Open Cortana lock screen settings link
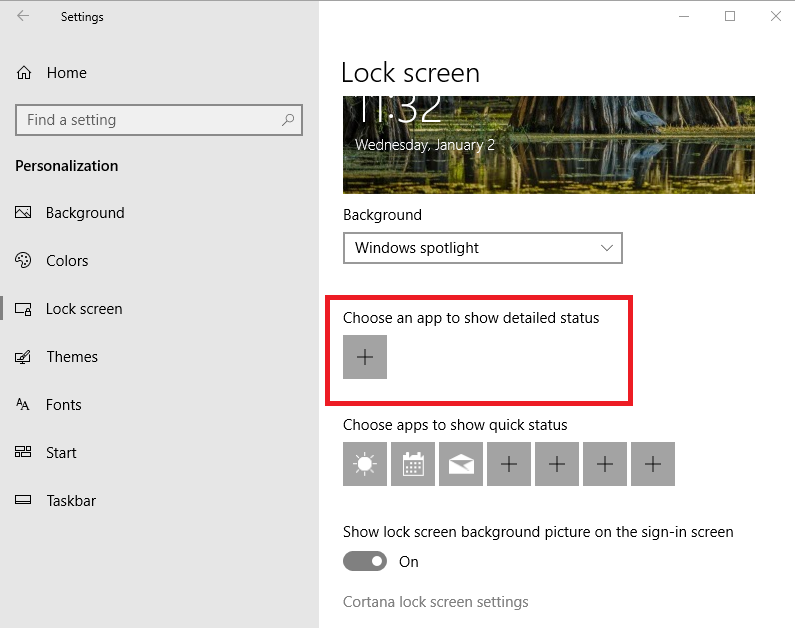This screenshot has width=795, height=628. click(x=435, y=602)
